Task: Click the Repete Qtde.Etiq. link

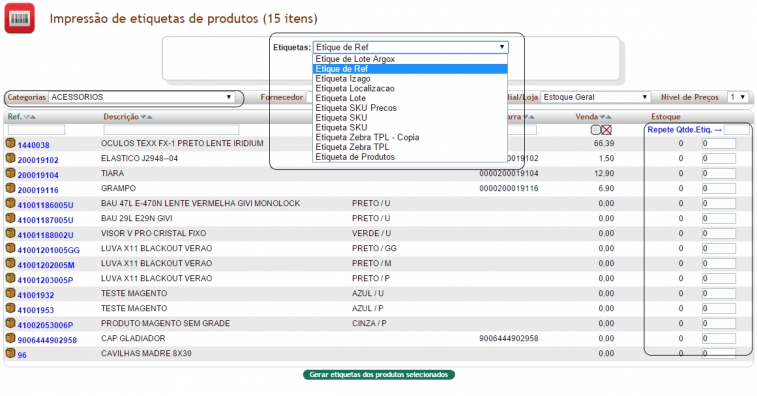Action: click(684, 130)
